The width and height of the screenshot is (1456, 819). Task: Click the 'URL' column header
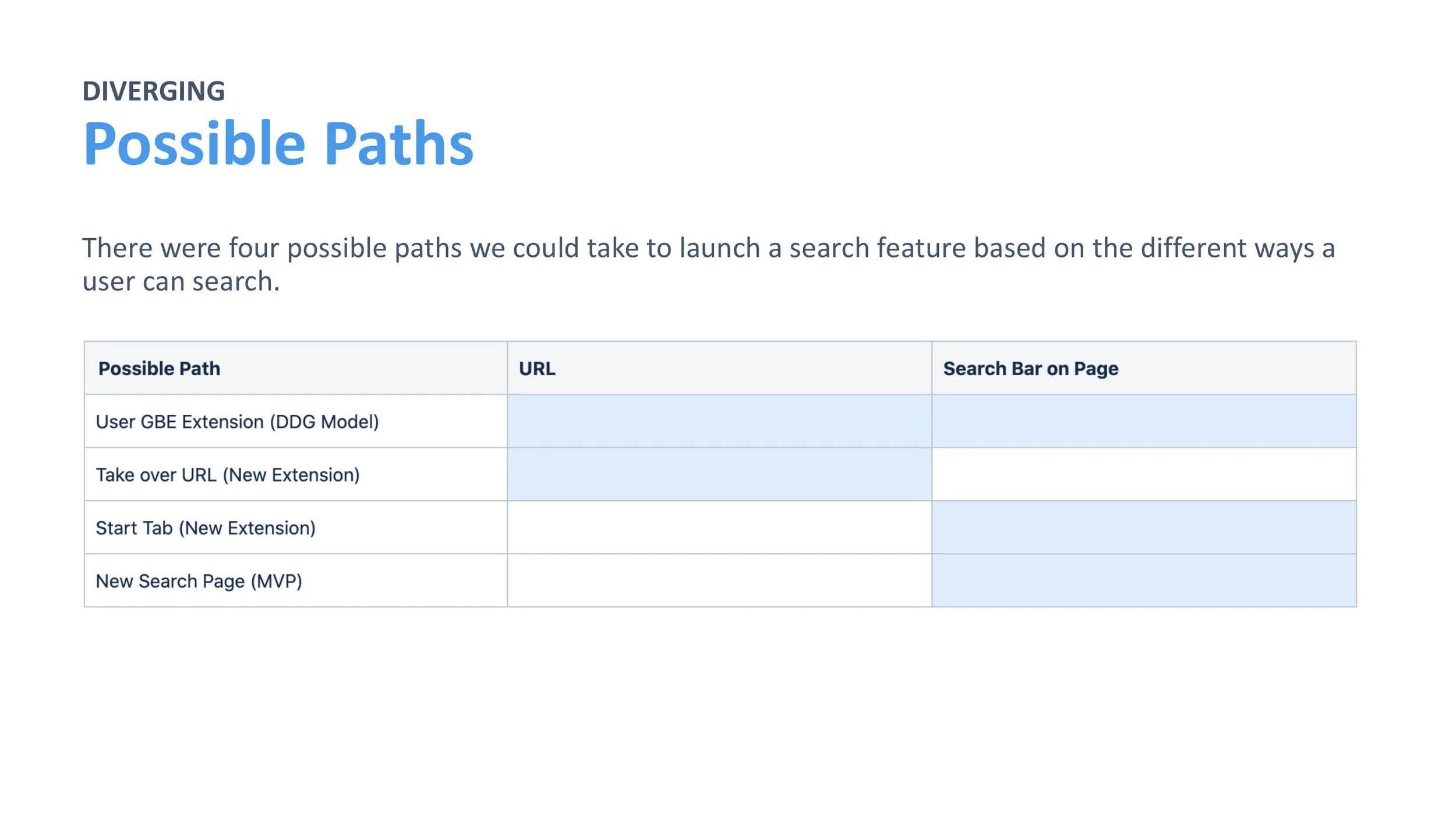tap(537, 369)
